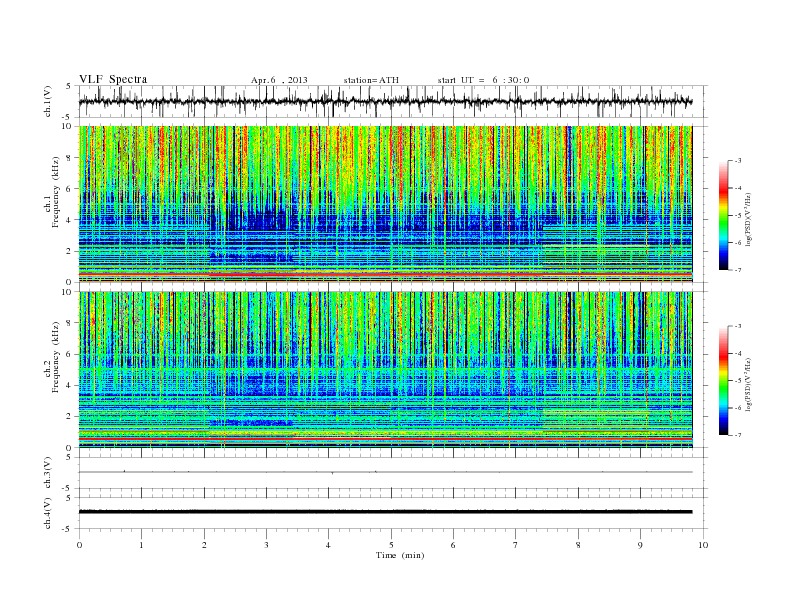Image resolution: width=792 pixels, height=612 pixels.
Task: Click the ch.2 PSD color scale bar
Action: coord(724,381)
